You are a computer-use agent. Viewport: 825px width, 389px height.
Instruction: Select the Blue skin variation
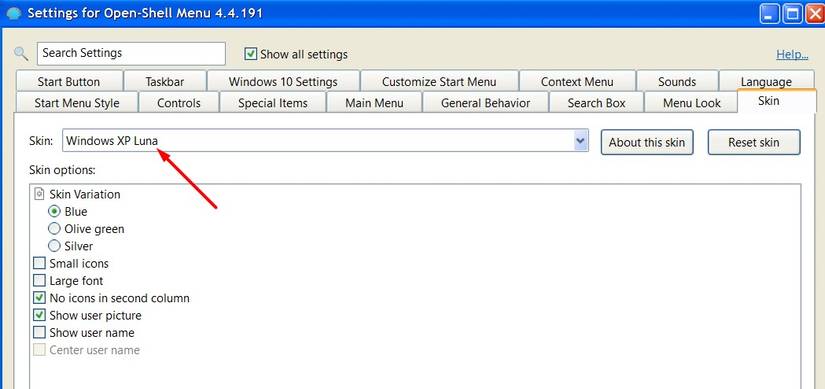[54, 212]
